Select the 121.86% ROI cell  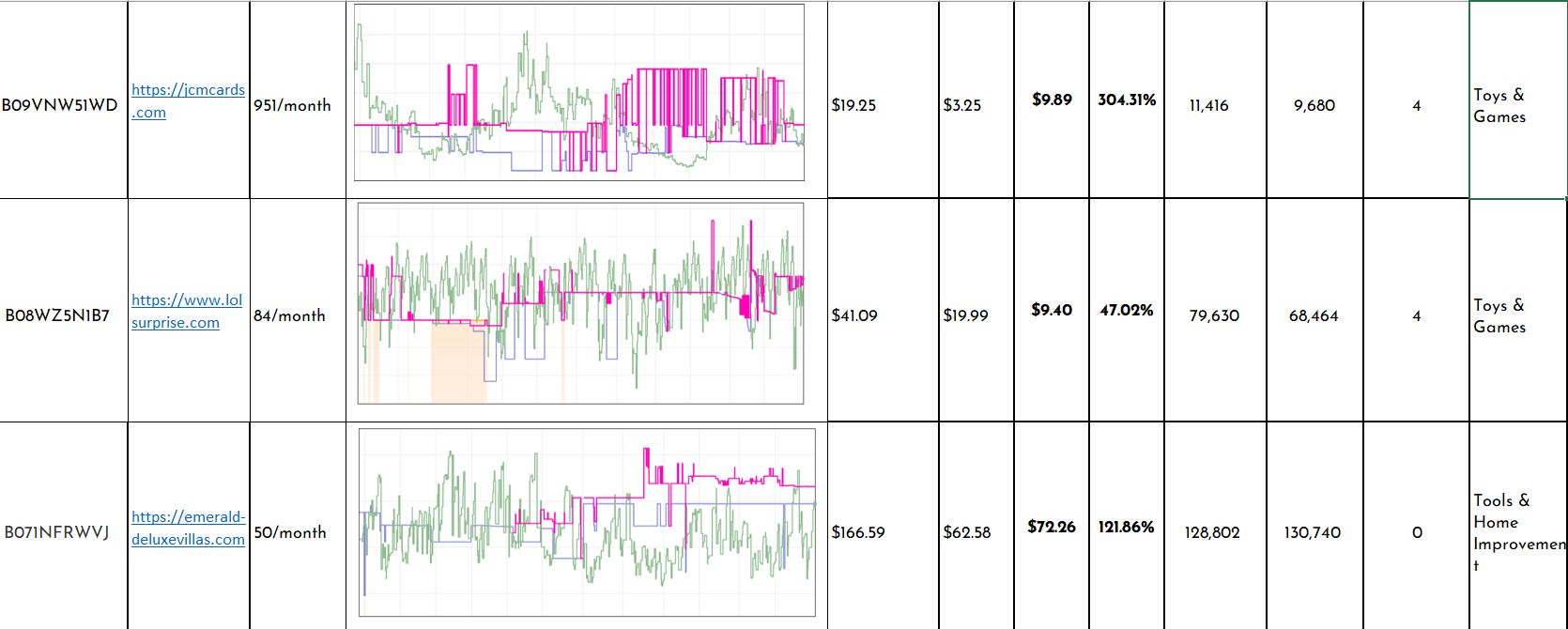pyautogui.click(x=1127, y=526)
